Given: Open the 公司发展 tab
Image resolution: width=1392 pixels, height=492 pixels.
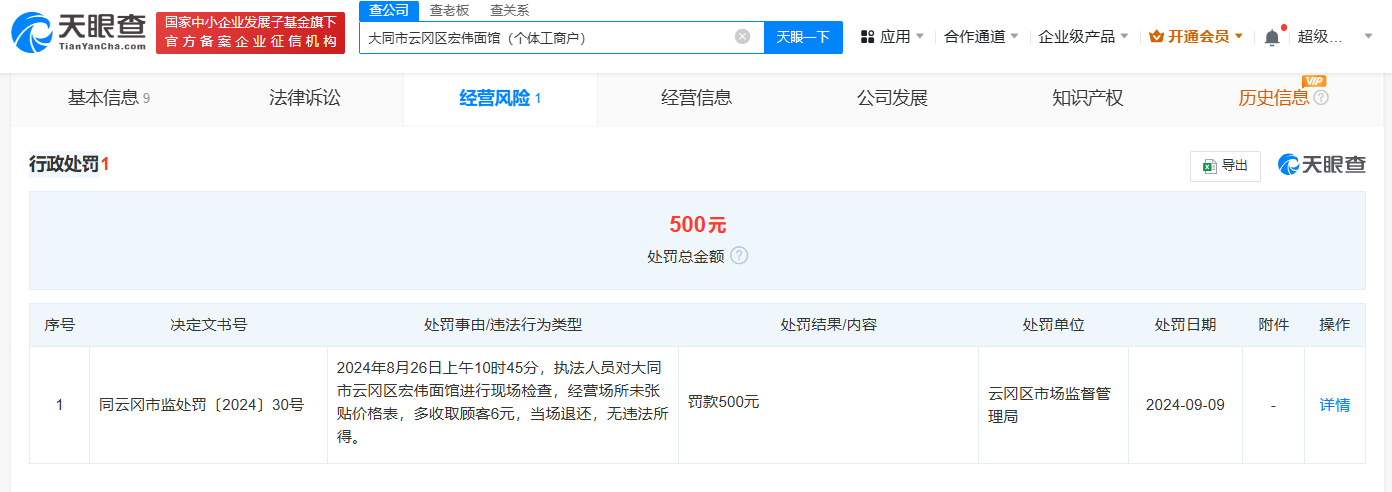Looking at the screenshot, I should click(892, 98).
